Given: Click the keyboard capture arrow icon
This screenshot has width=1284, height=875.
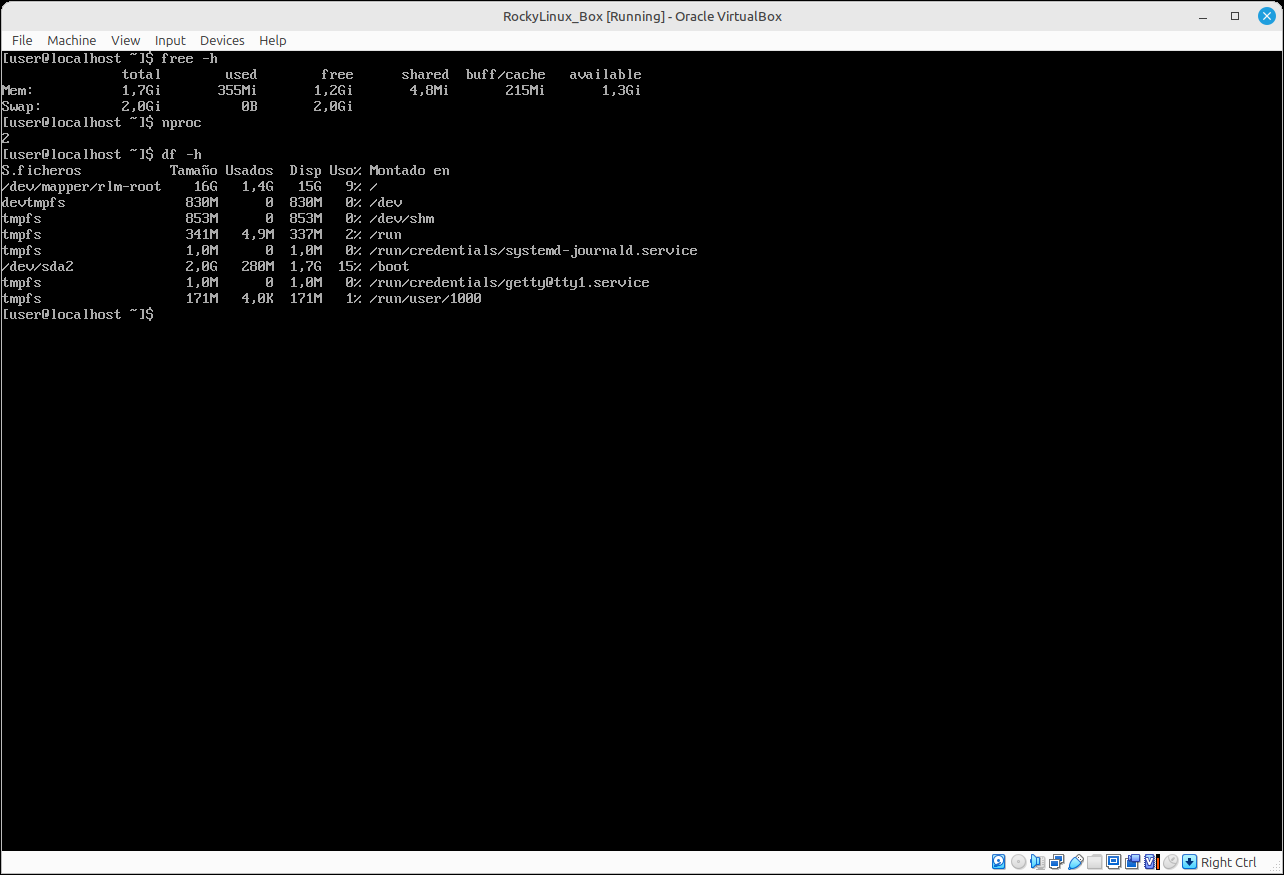Looking at the screenshot, I should 1189,862.
